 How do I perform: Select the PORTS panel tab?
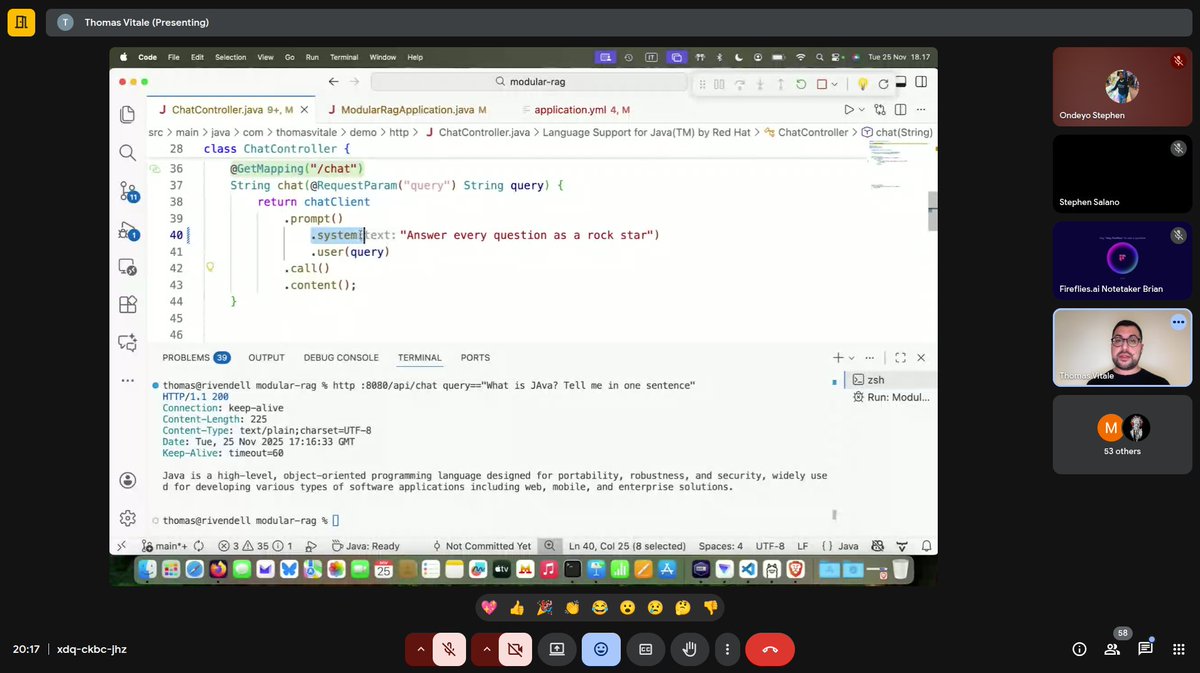475,357
